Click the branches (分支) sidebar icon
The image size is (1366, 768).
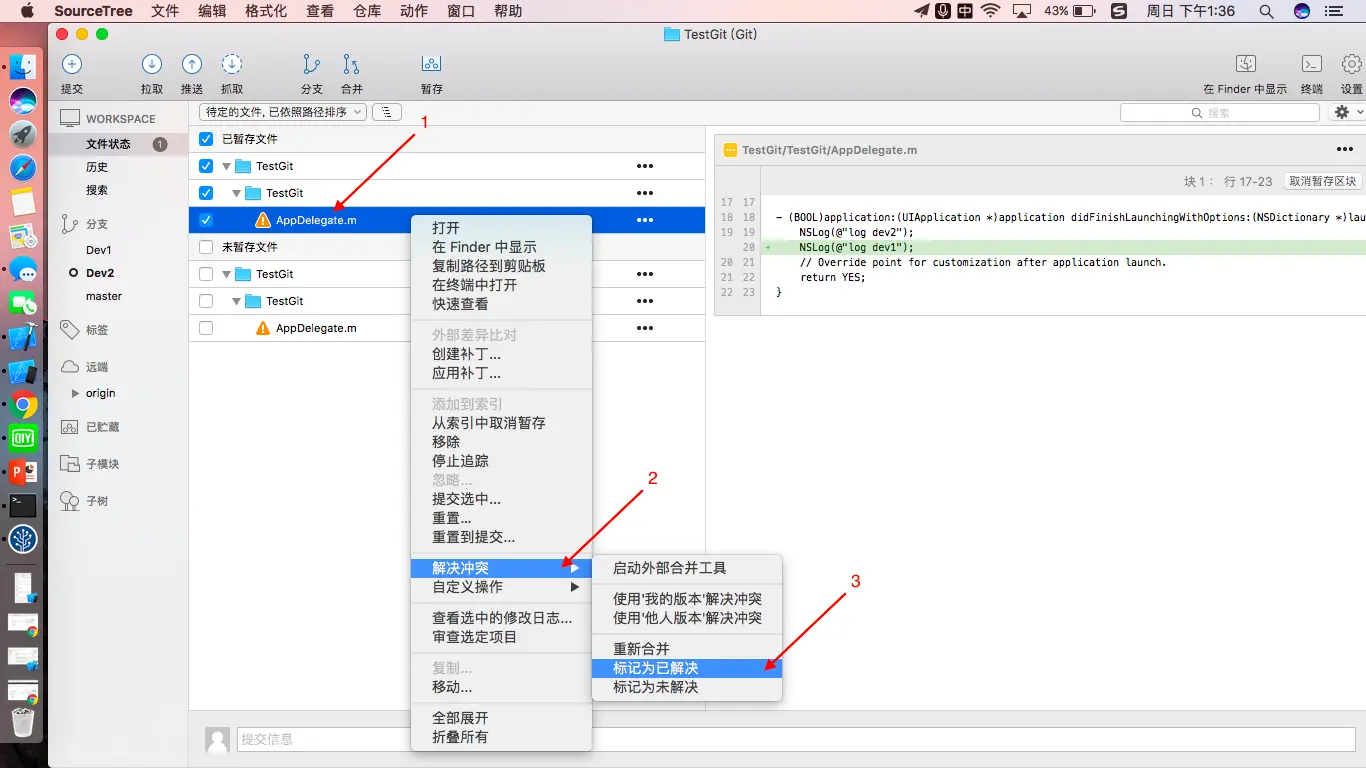click(69, 224)
